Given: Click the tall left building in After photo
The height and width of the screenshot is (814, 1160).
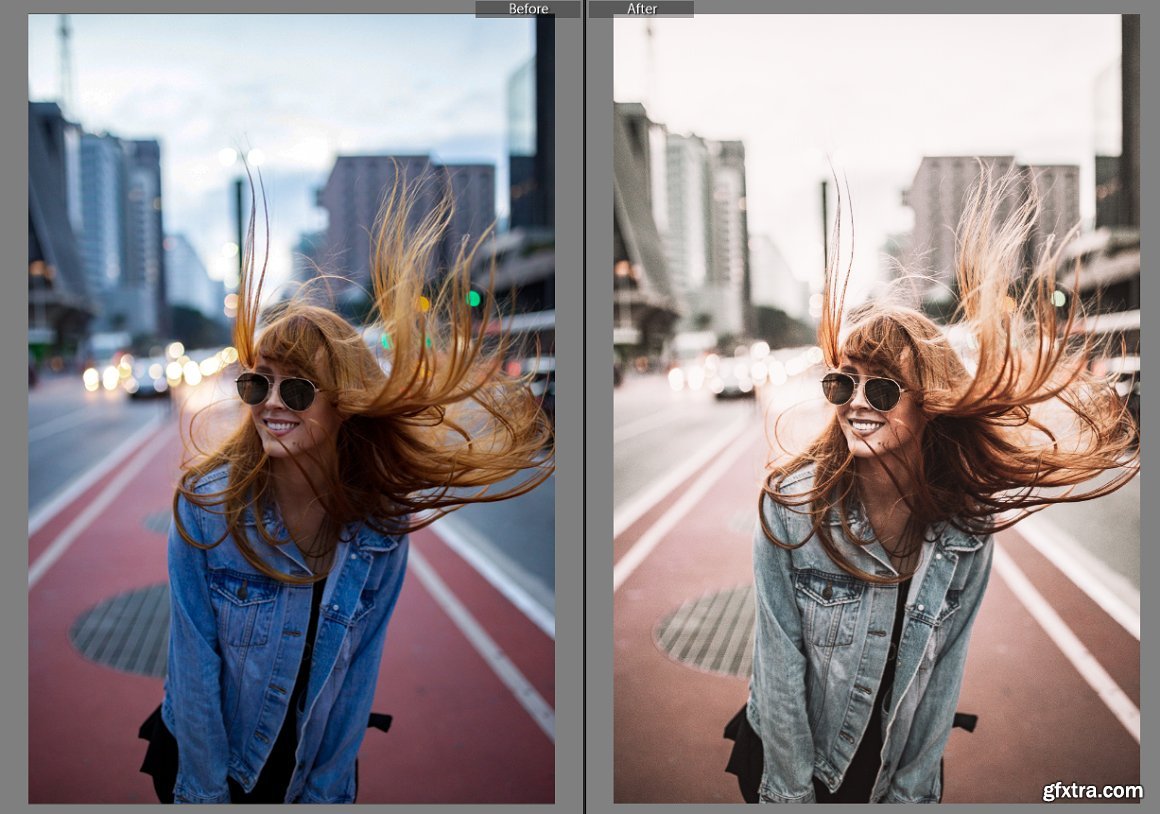Looking at the screenshot, I should click(x=686, y=220).
